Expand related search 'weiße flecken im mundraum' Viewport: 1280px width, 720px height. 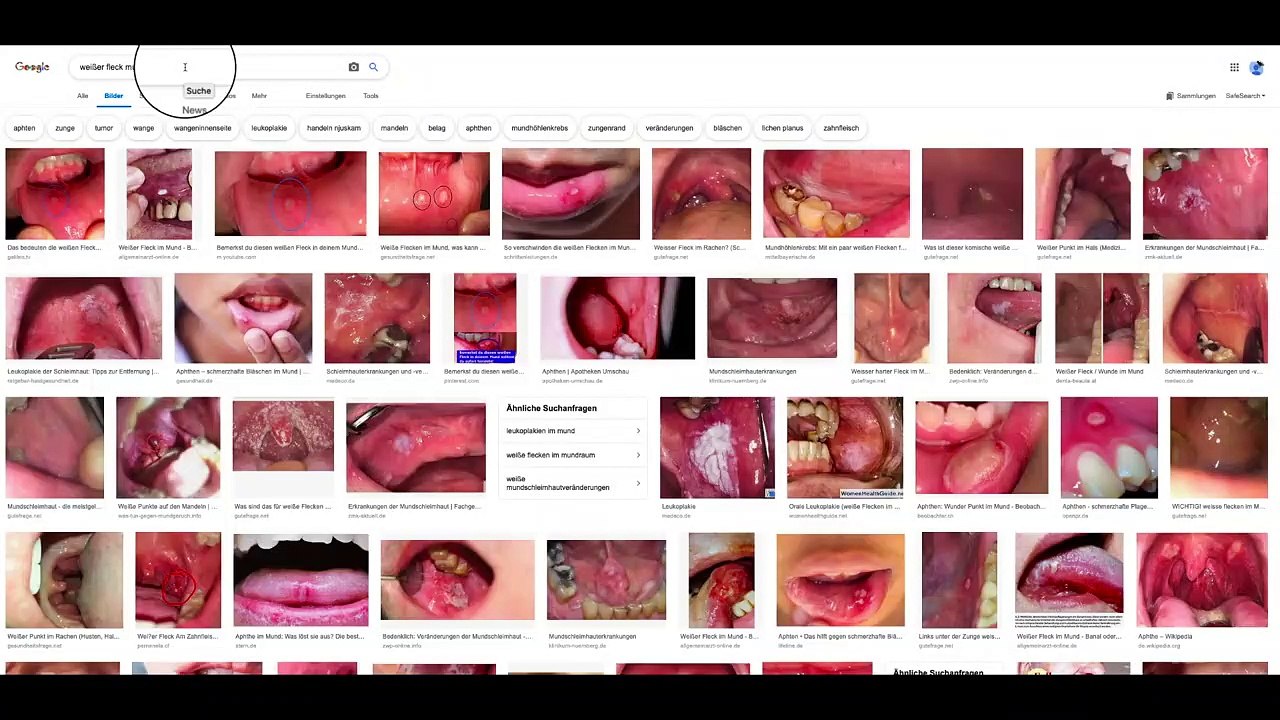(x=573, y=455)
